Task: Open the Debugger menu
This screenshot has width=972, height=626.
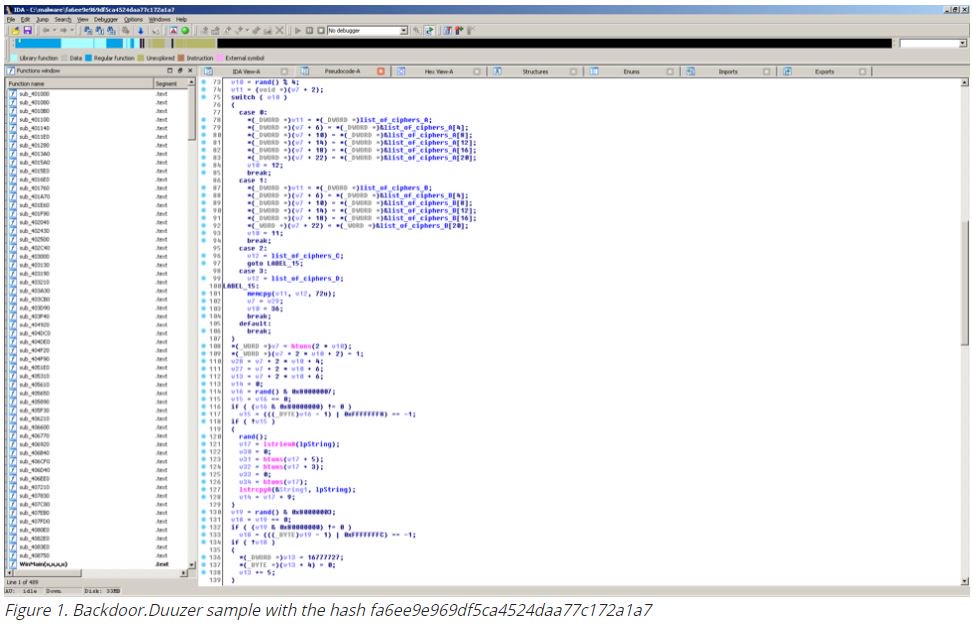Action: pyautogui.click(x=106, y=19)
